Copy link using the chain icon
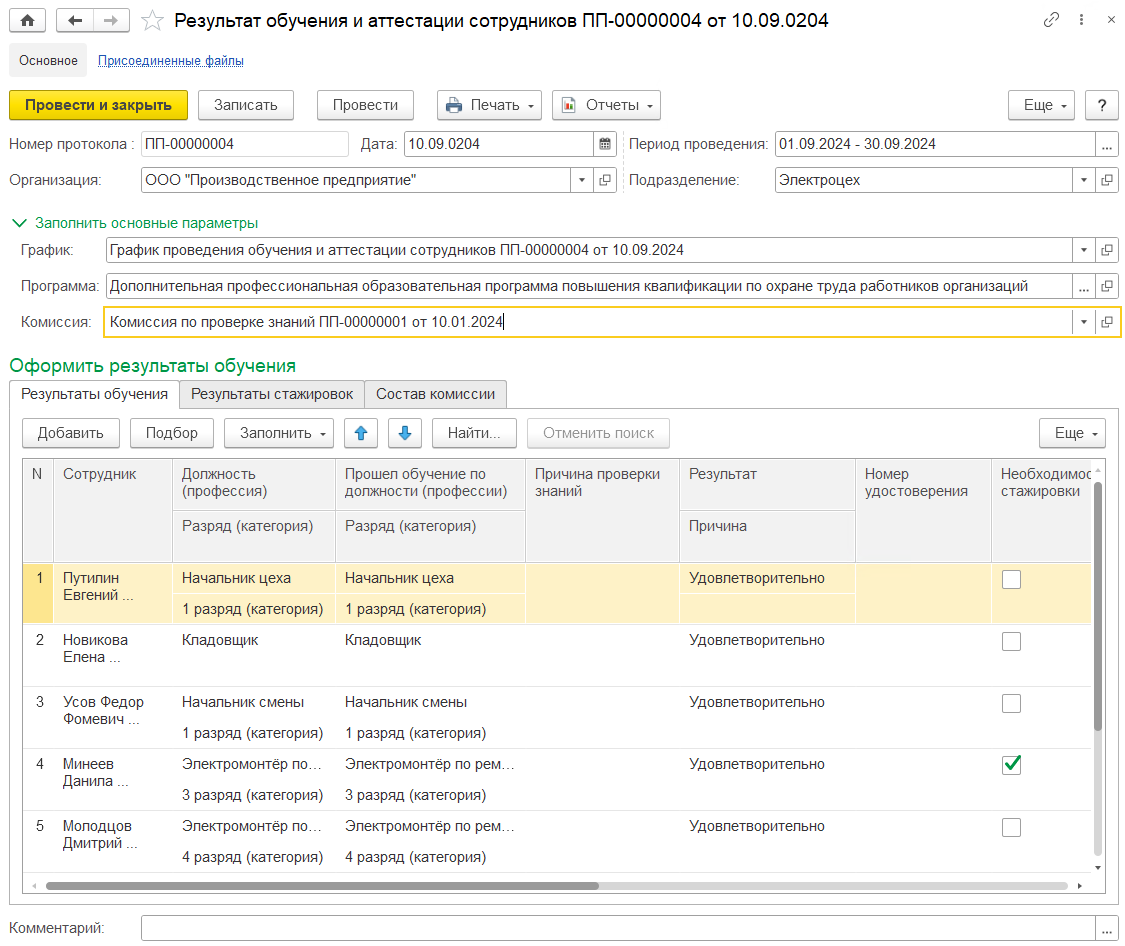1125x946 pixels. (1051, 20)
